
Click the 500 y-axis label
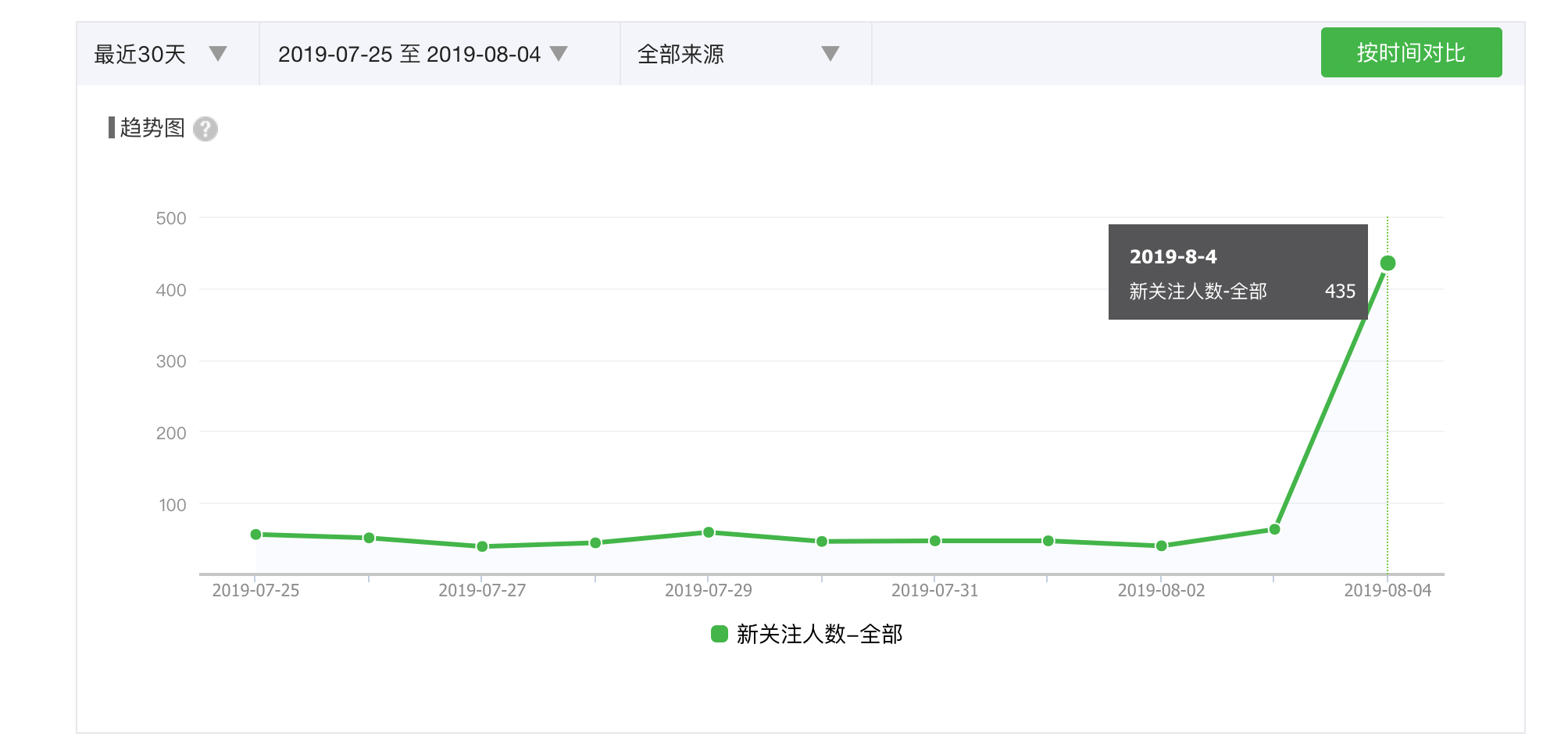[x=171, y=219]
